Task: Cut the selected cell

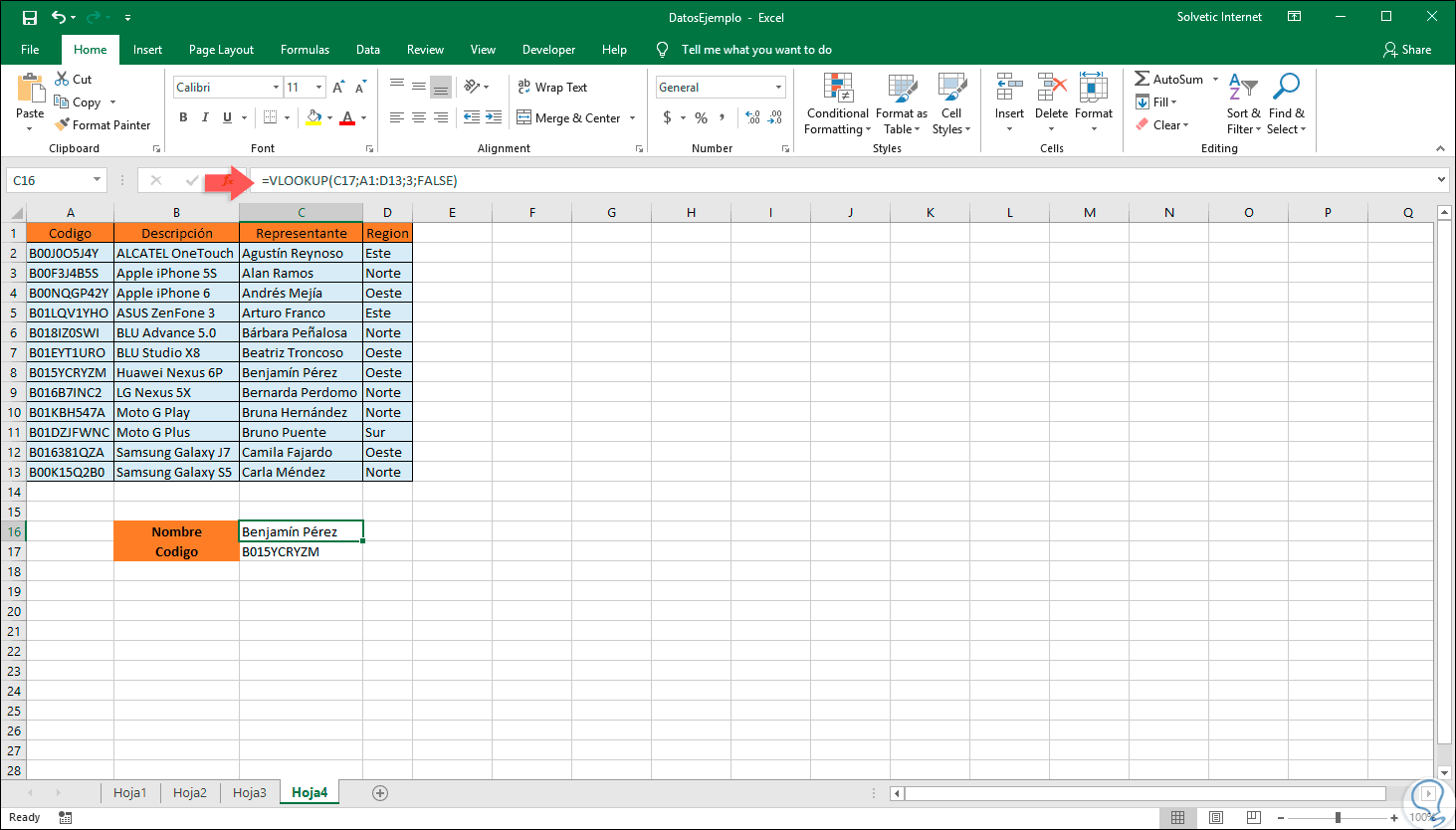Action: [x=74, y=80]
